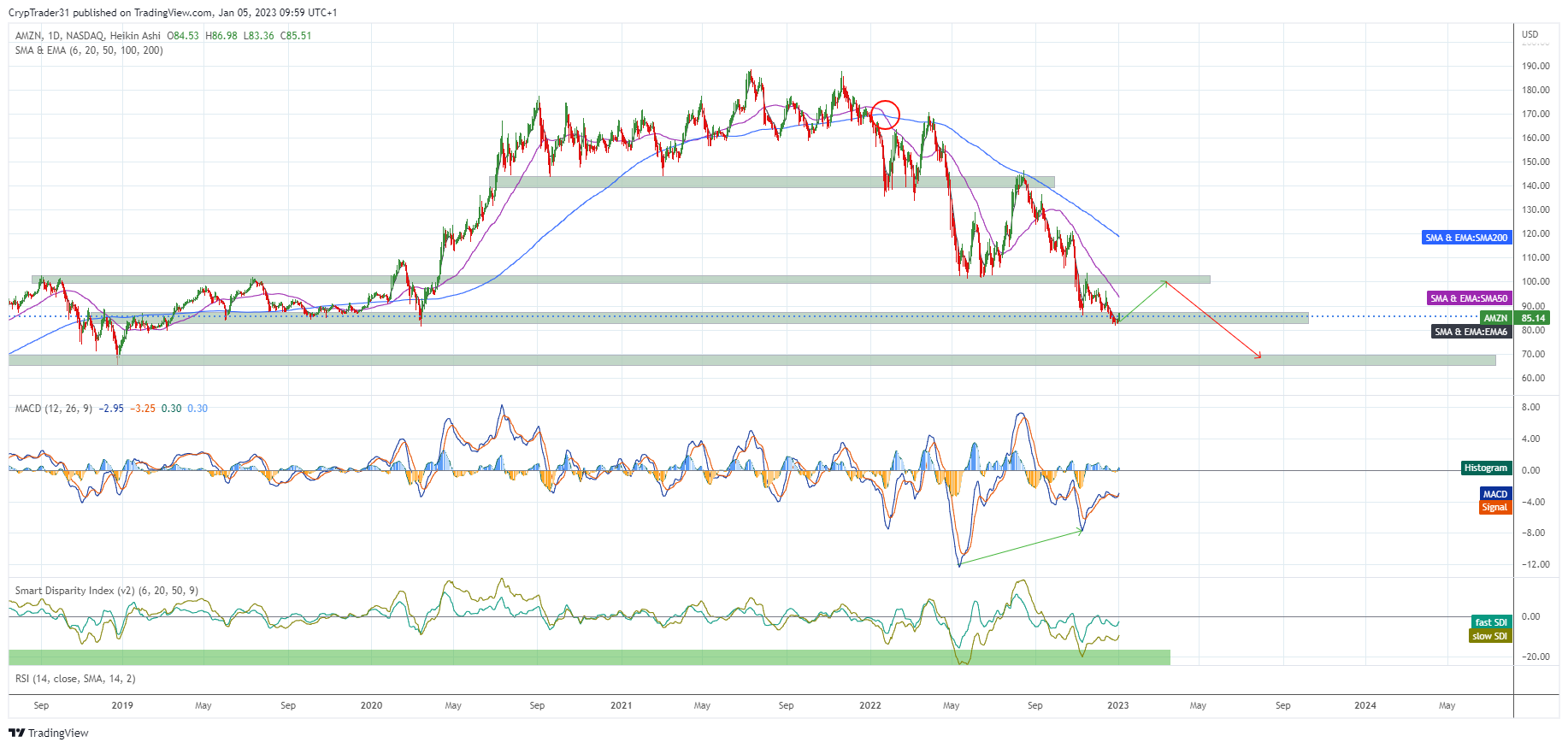Image resolution: width=1568 pixels, height=748 pixels.
Task: Click the TradingView logo at bottom left
Action: 49,733
